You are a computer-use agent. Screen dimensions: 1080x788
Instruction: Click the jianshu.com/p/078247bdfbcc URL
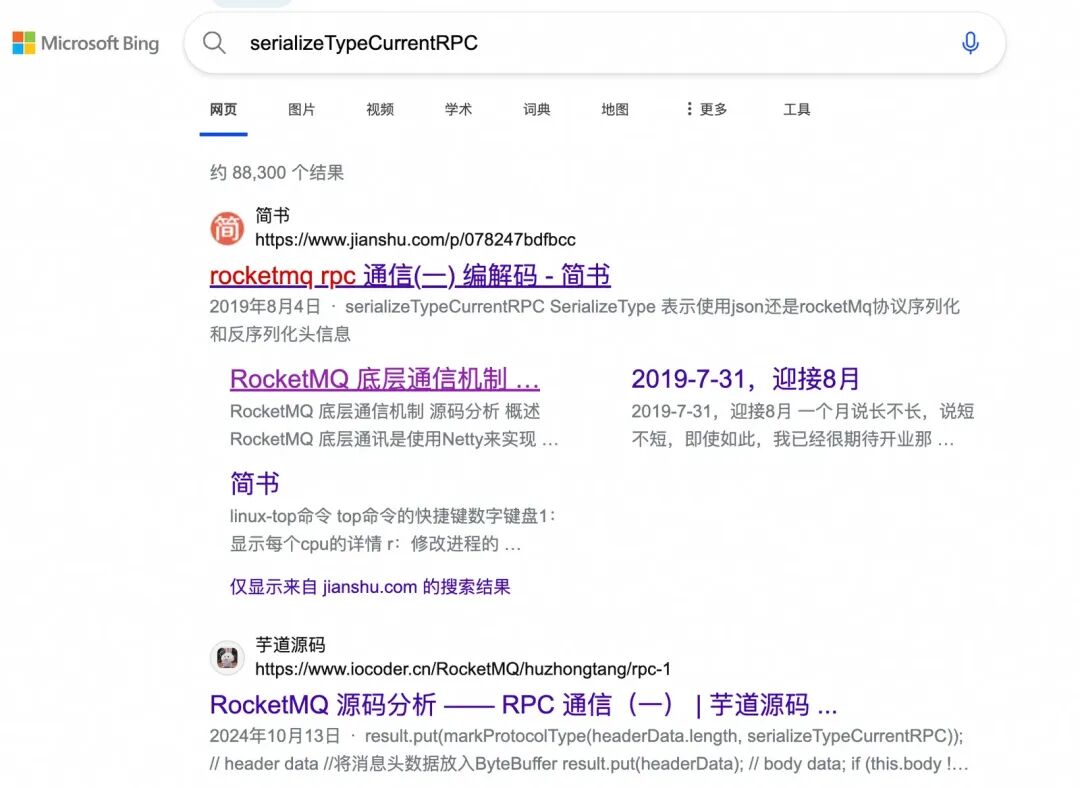[415, 240]
